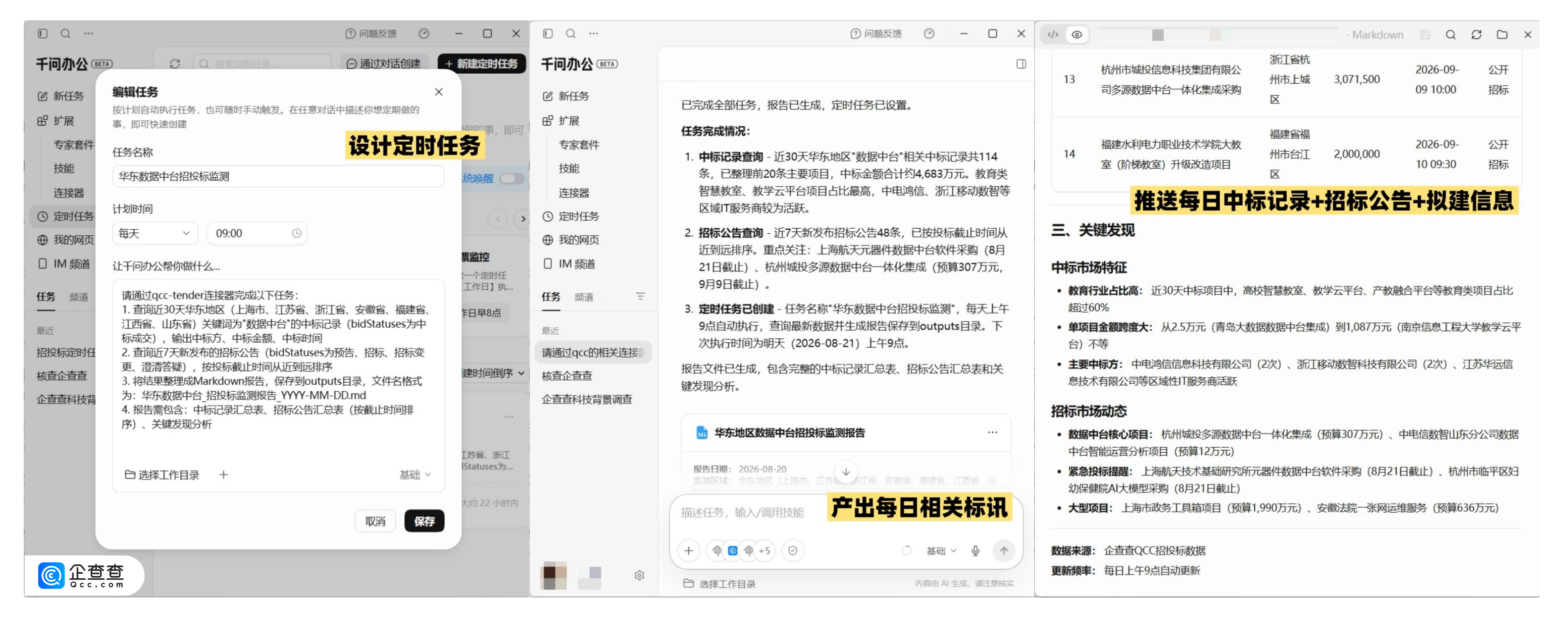Expand the 基础 model dropdown in the chat input

click(942, 551)
